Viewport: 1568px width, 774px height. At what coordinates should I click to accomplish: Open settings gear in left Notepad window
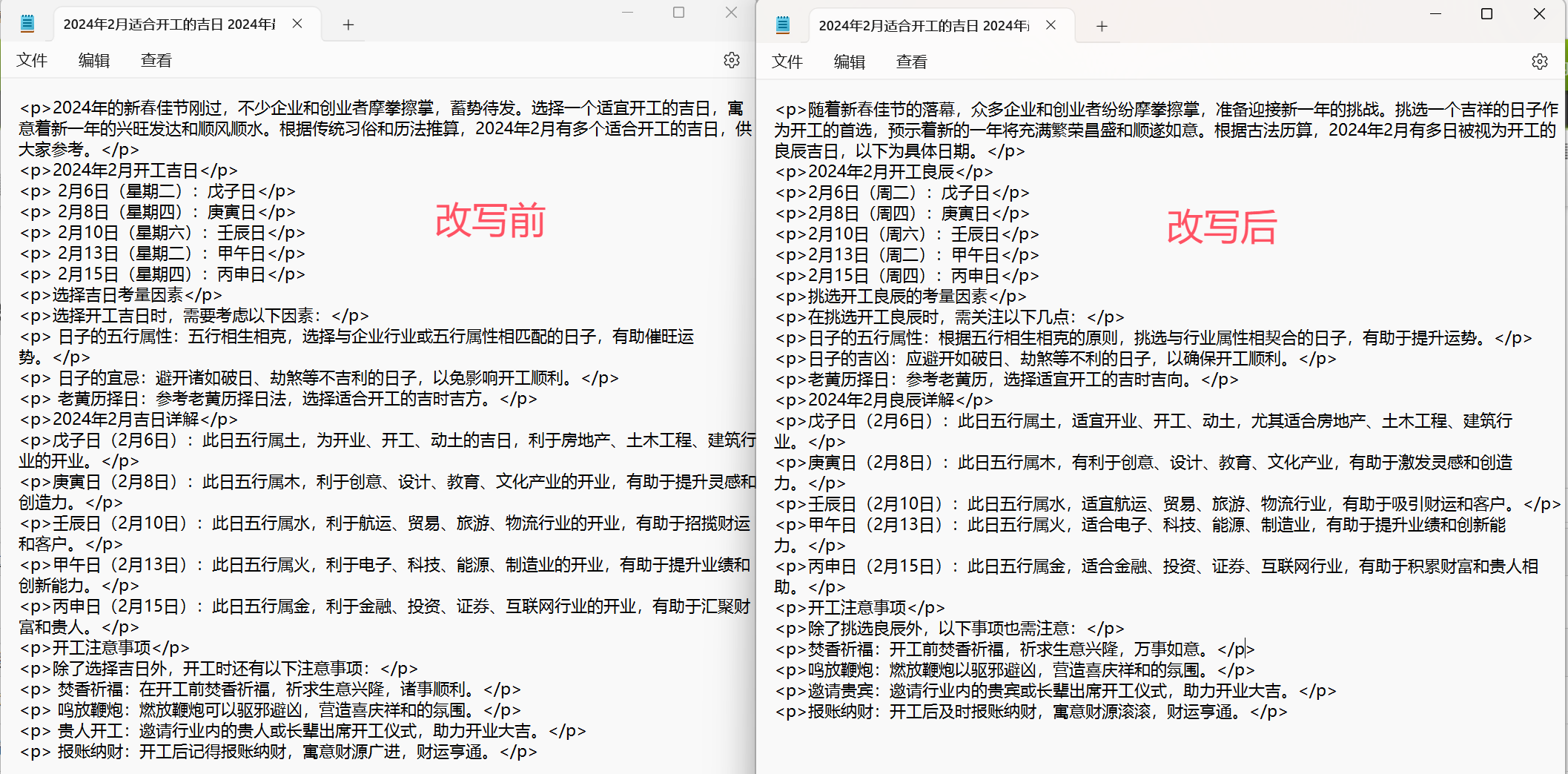(732, 60)
